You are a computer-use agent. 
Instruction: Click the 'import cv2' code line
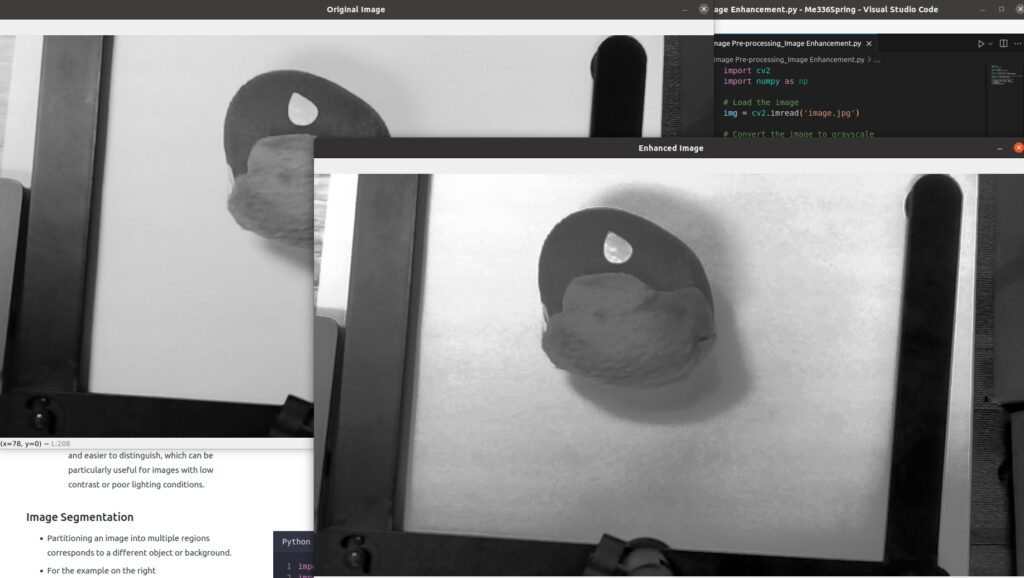click(746, 71)
